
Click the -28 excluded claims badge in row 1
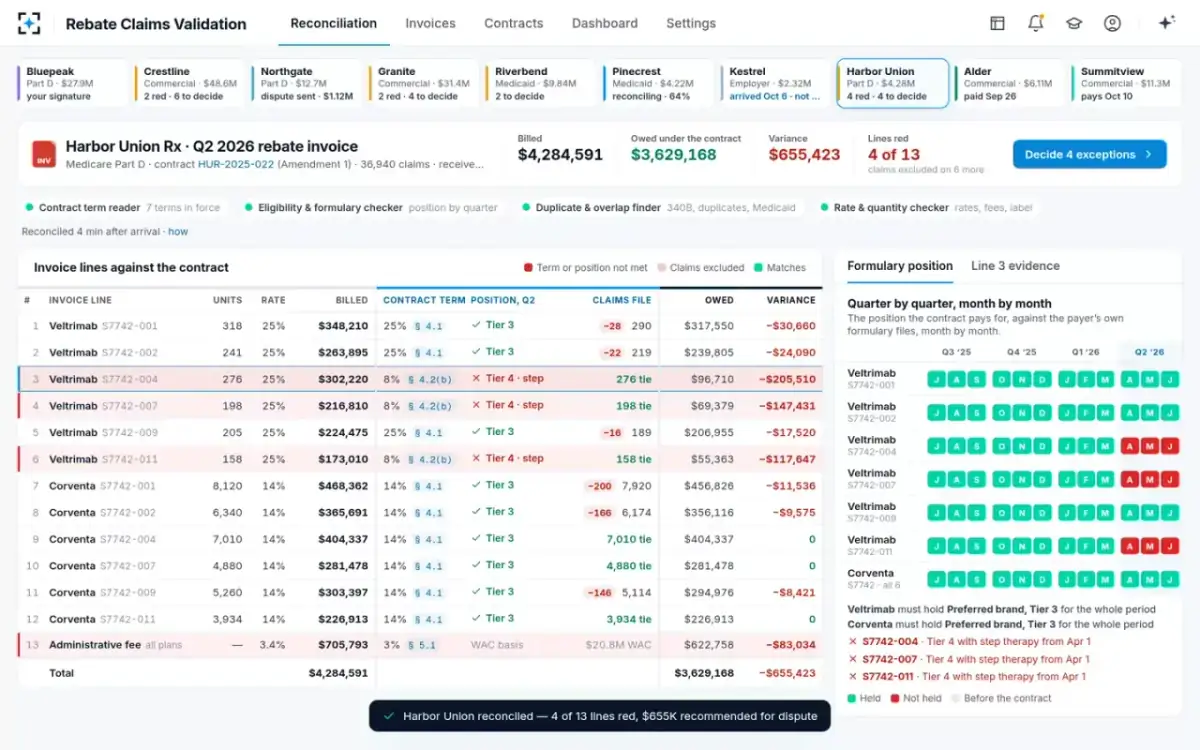pyautogui.click(x=611, y=326)
